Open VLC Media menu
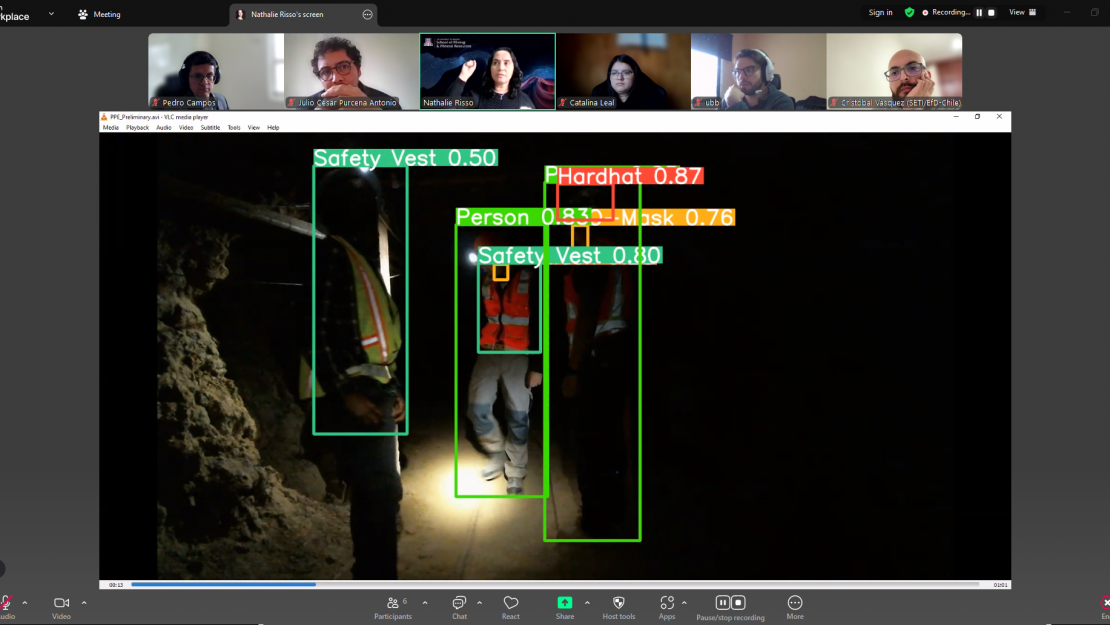Image resolution: width=1110 pixels, height=625 pixels. click(111, 128)
